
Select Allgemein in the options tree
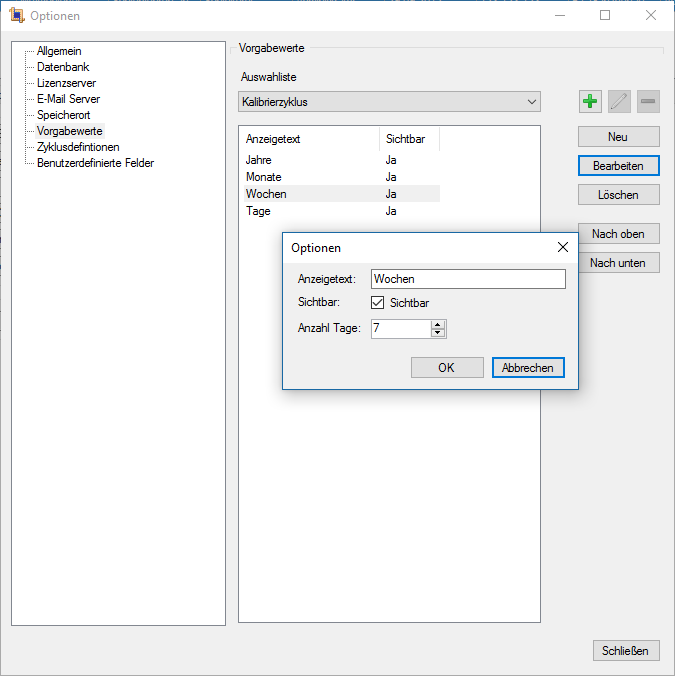59,51
